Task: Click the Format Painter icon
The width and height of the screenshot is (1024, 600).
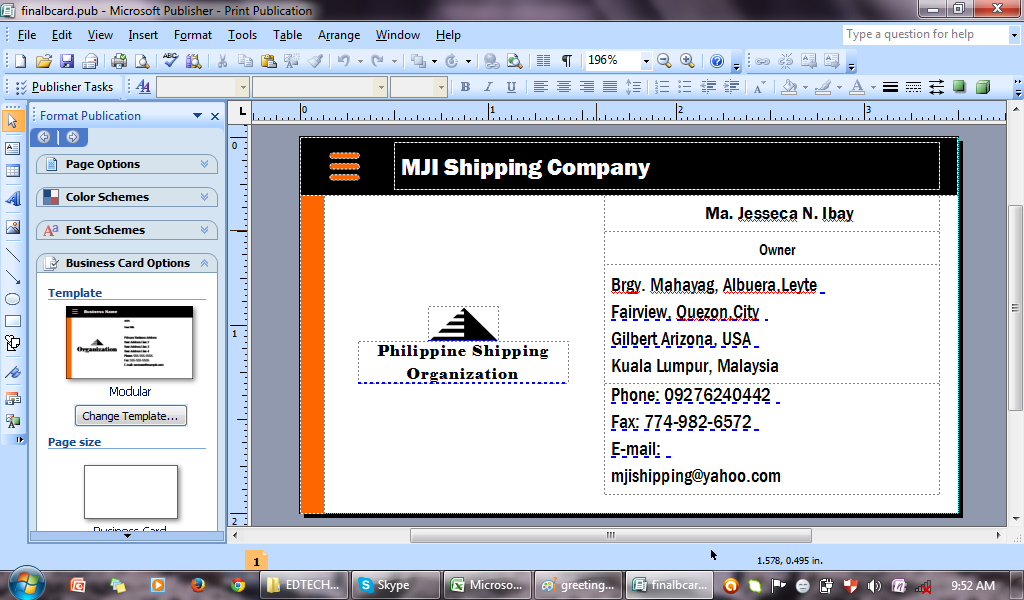Action: pyautogui.click(x=314, y=62)
